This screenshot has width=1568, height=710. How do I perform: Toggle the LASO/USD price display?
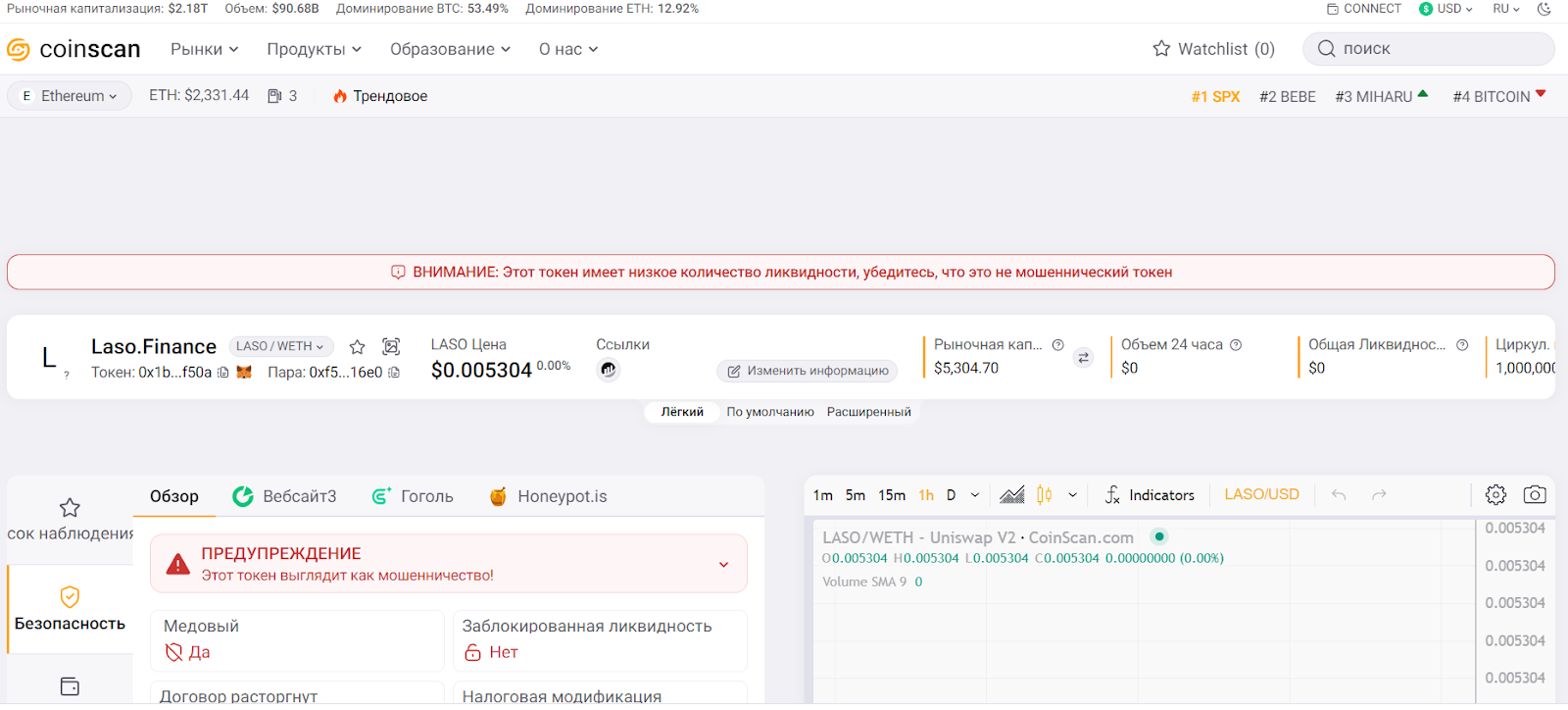tap(1262, 495)
